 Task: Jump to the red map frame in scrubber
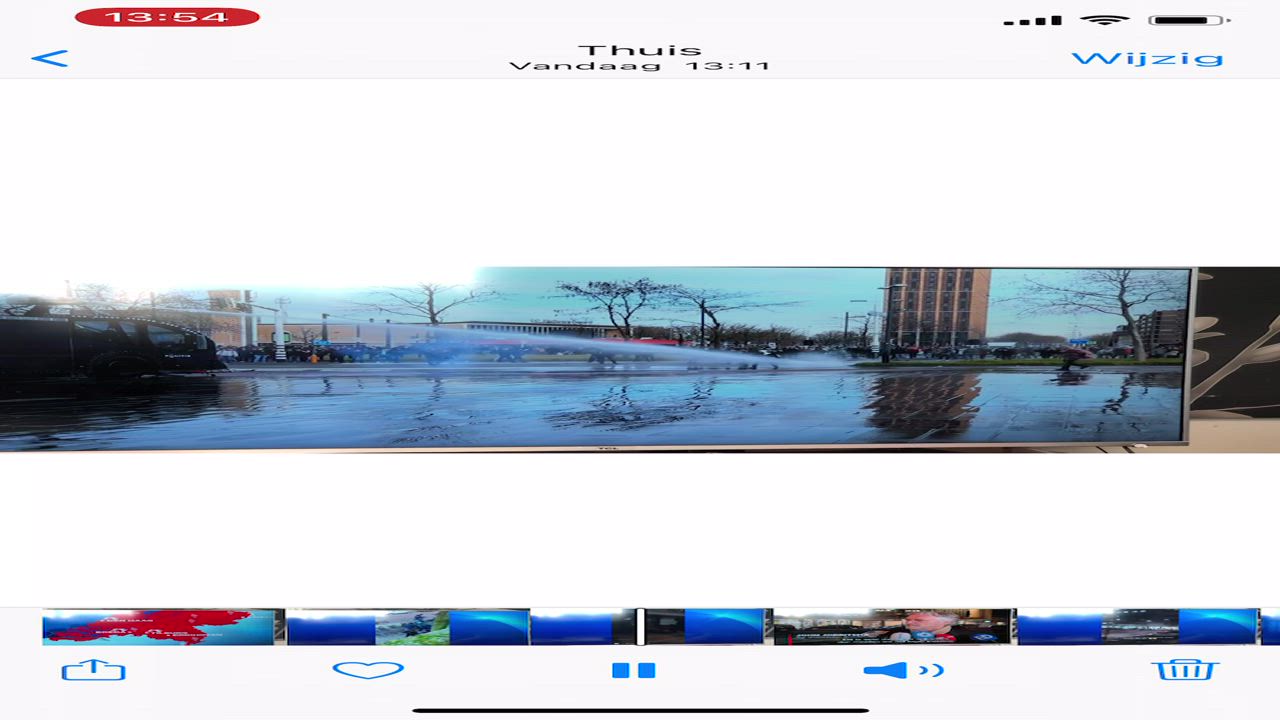coord(160,626)
